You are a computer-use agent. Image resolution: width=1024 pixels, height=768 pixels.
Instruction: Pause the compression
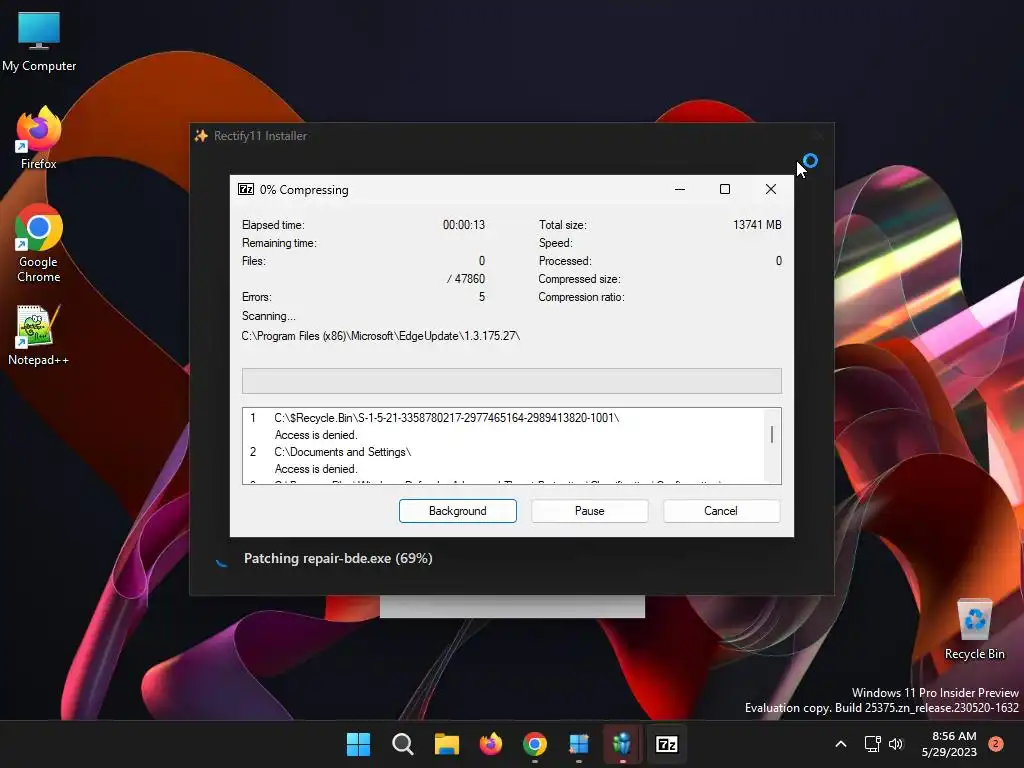pos(590,511)
